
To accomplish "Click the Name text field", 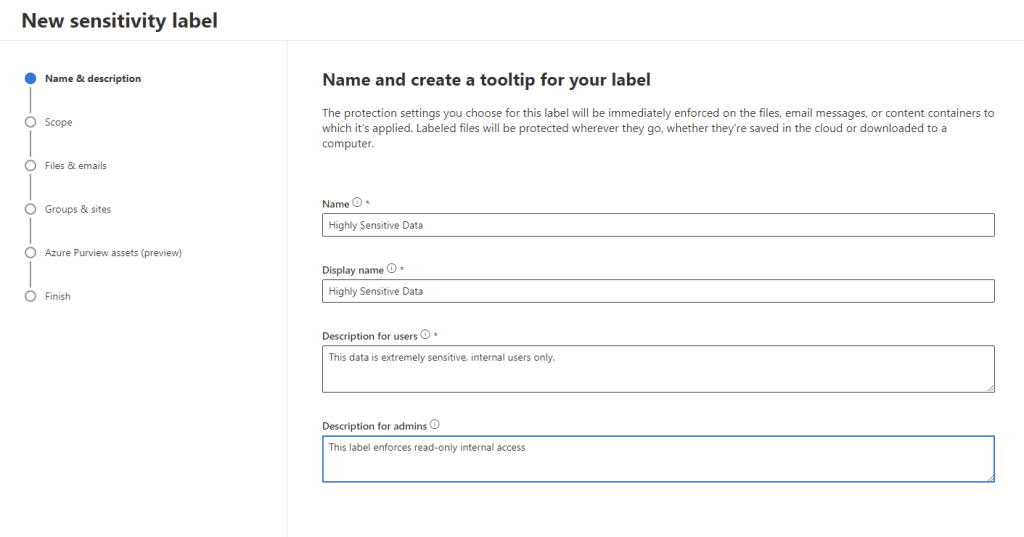I will (x=658, y=225).
